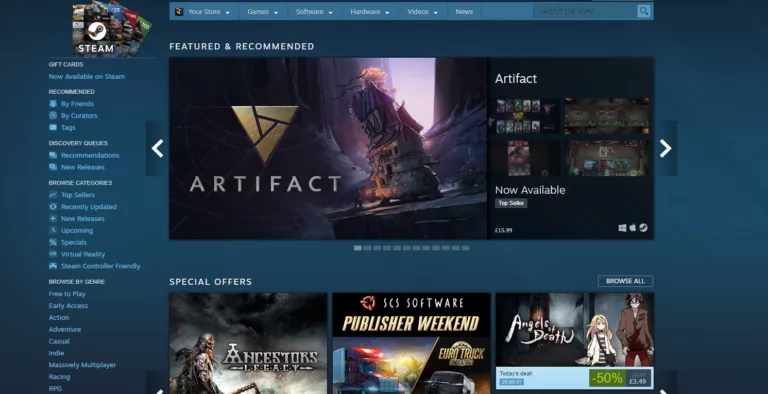768x394 pixels.
Task: Open SCS Software Publisher Weekend offer
Action: pyautogui.click(x=411, y=343)
